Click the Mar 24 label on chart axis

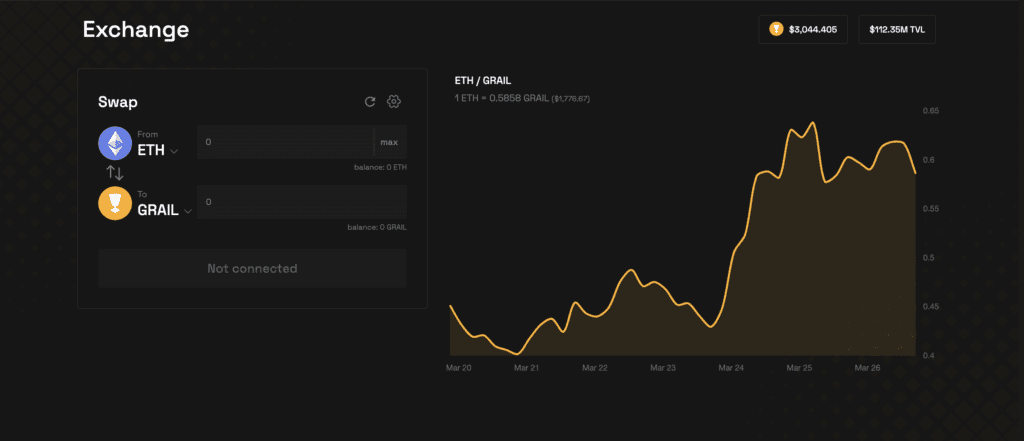pos(731,368)
